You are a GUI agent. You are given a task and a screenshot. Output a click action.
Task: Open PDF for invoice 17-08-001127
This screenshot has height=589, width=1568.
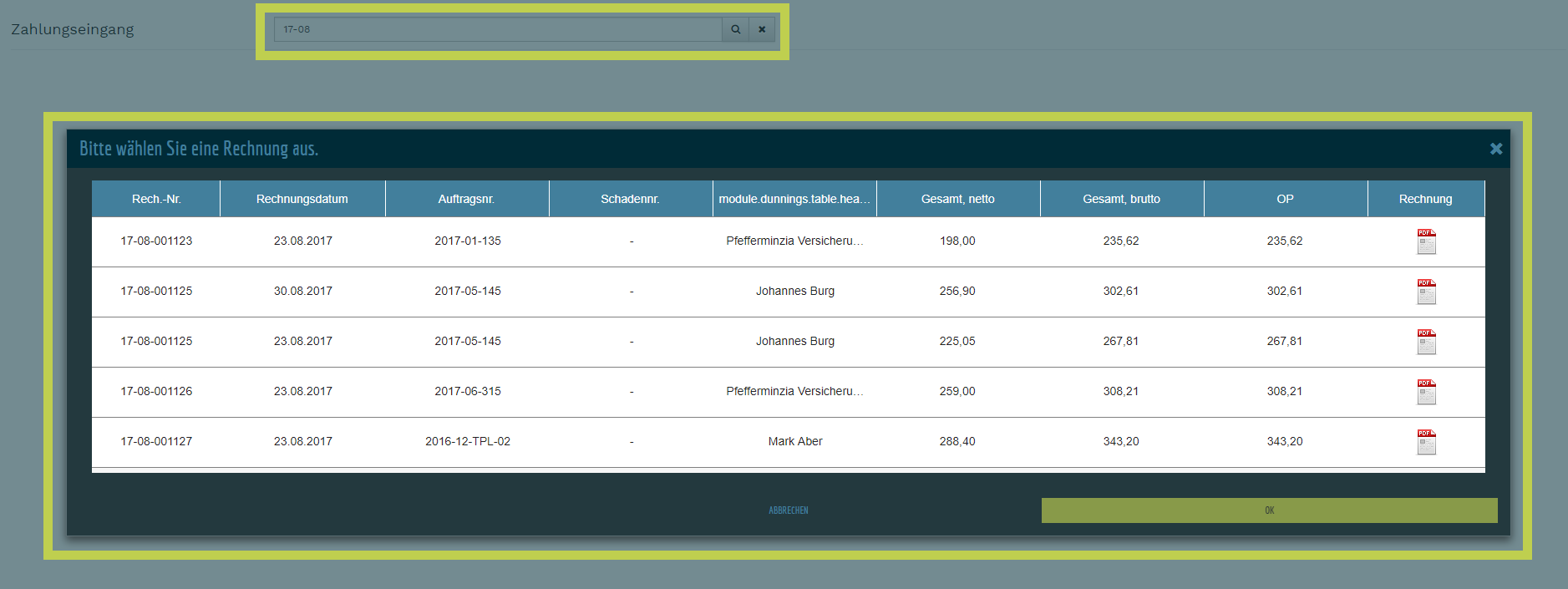(x=1426, y=442)
